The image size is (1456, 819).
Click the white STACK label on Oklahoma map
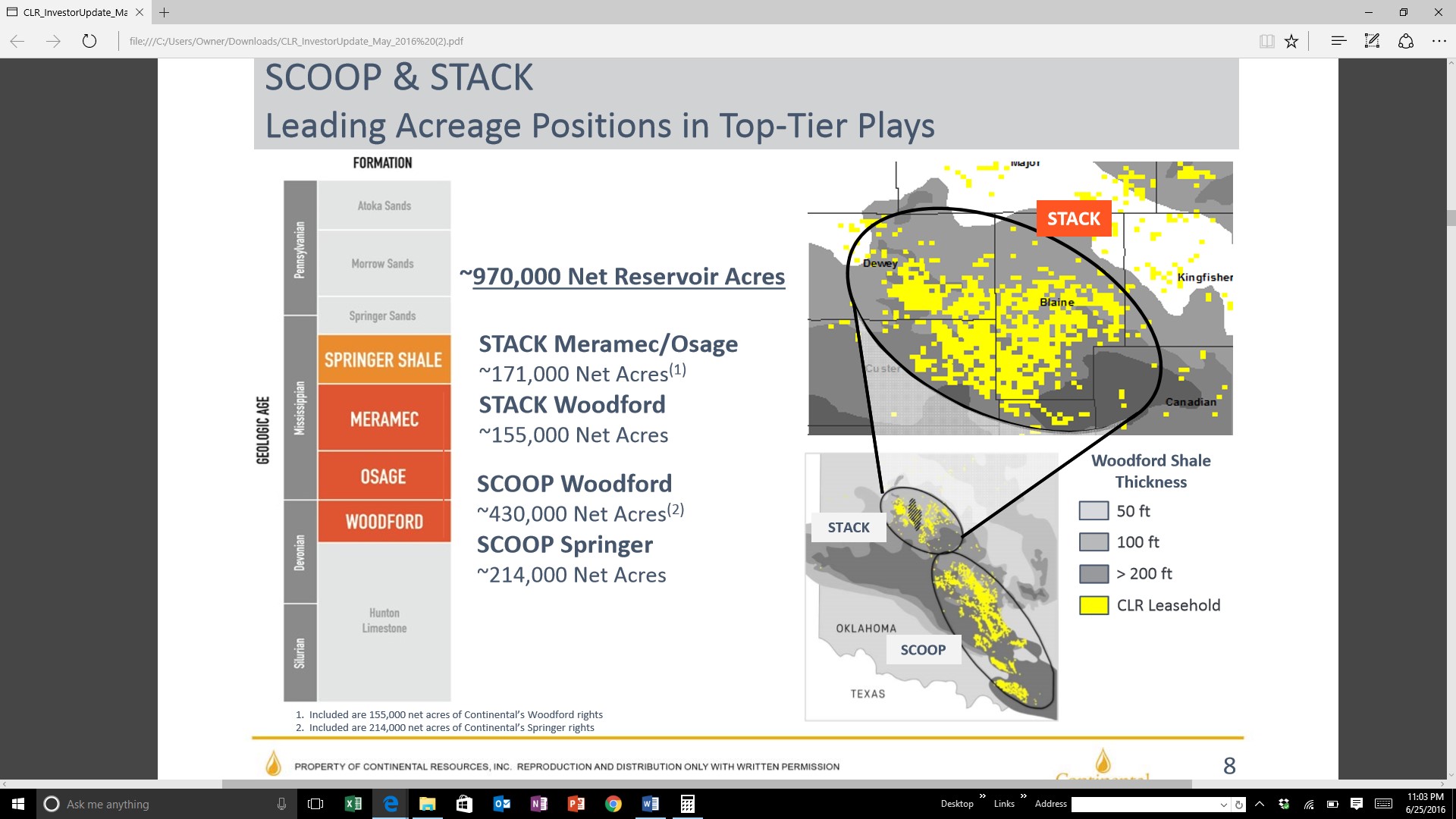[x=849, y=528]
